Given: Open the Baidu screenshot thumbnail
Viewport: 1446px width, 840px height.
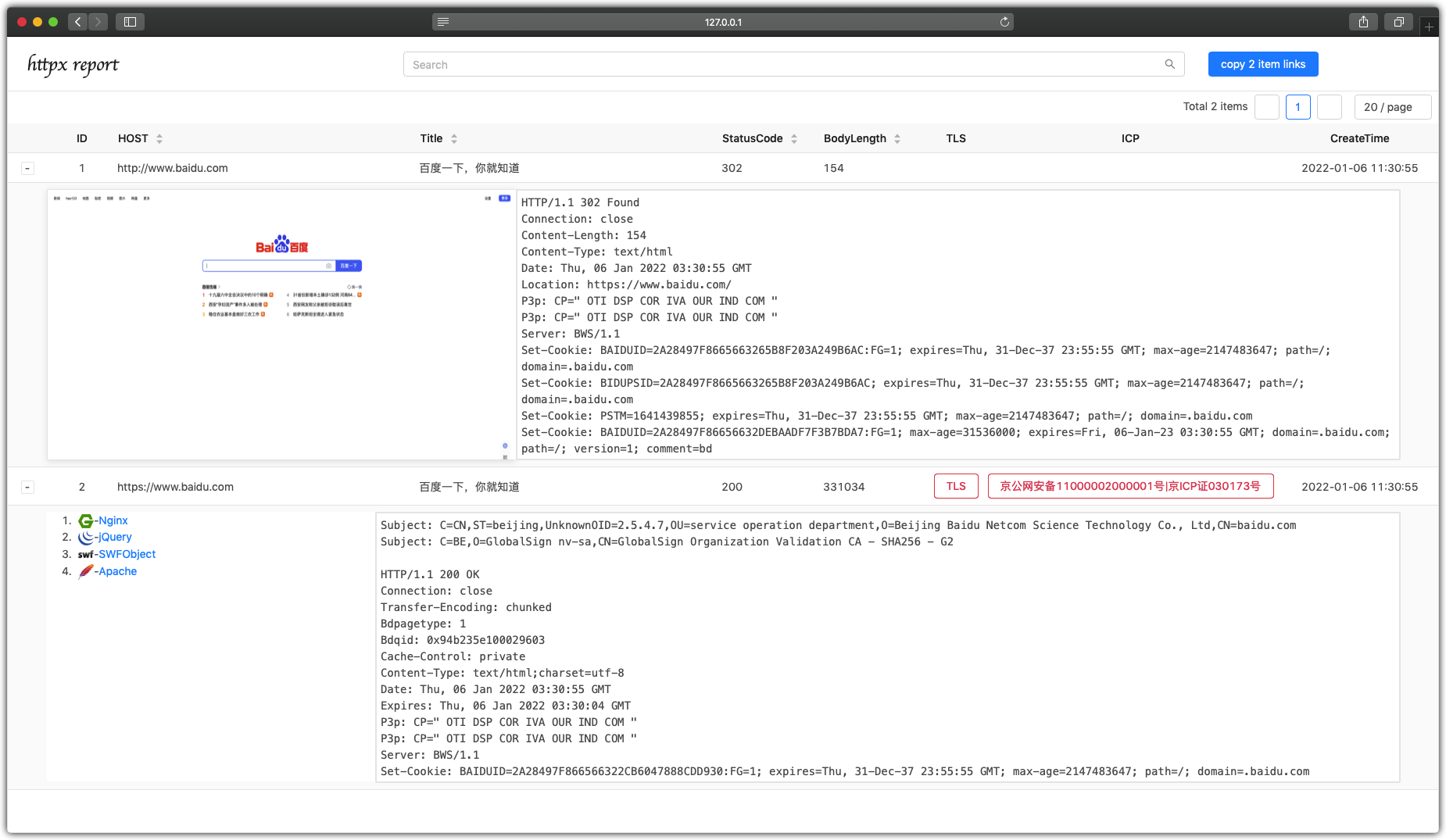Looking at the screenshot, I should coord(281,324).
